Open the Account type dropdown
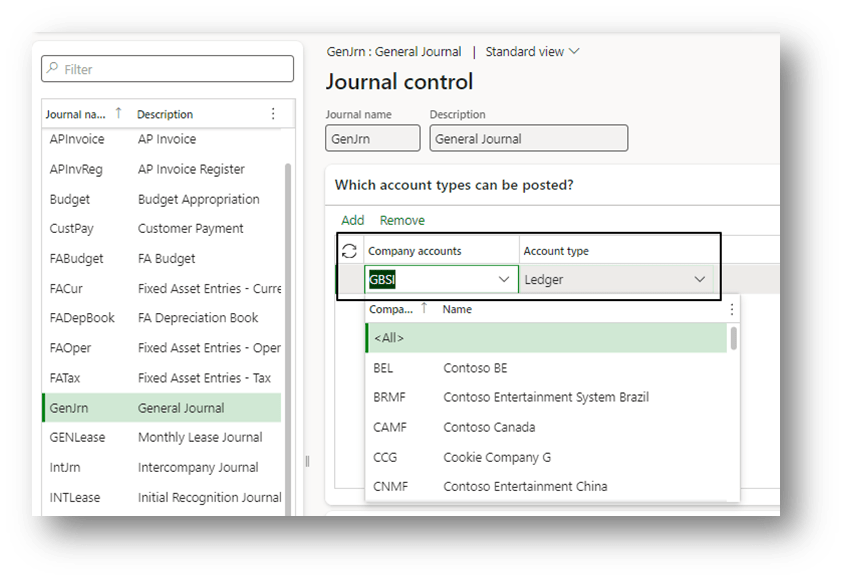Viewport: 845px width, 581px height. click(699, 280)
